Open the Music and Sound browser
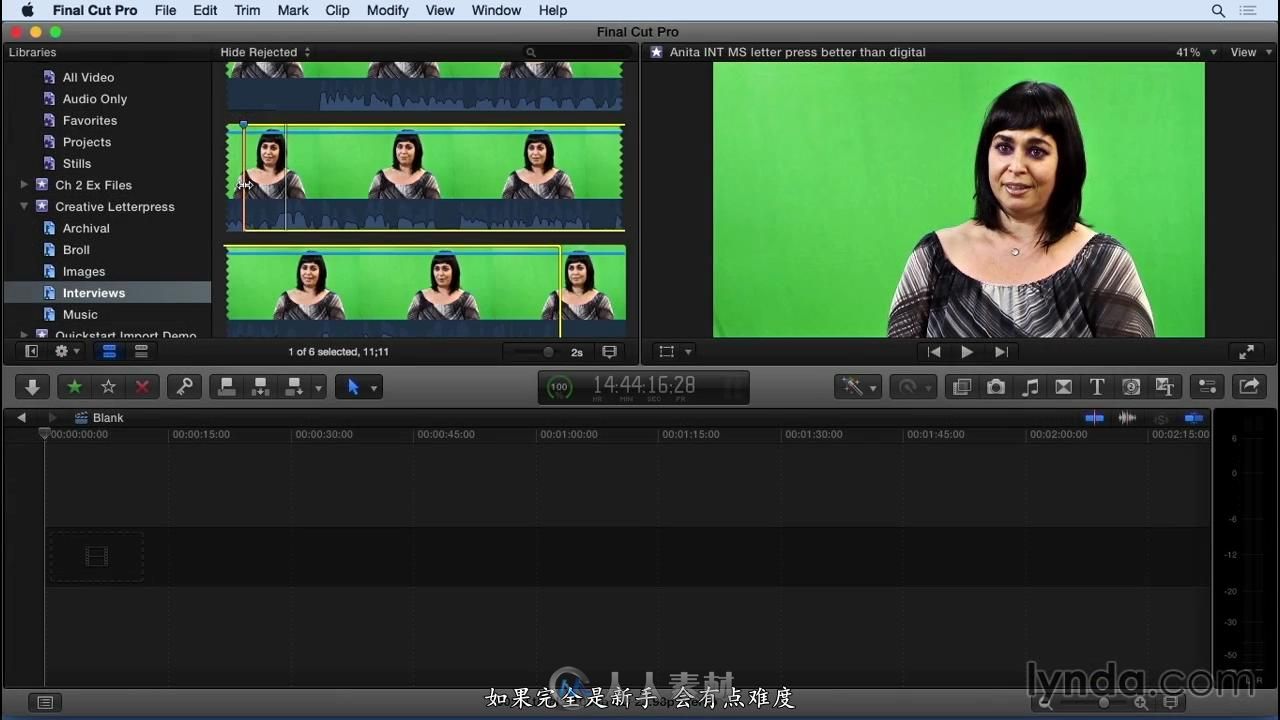 click(1030, 387)
